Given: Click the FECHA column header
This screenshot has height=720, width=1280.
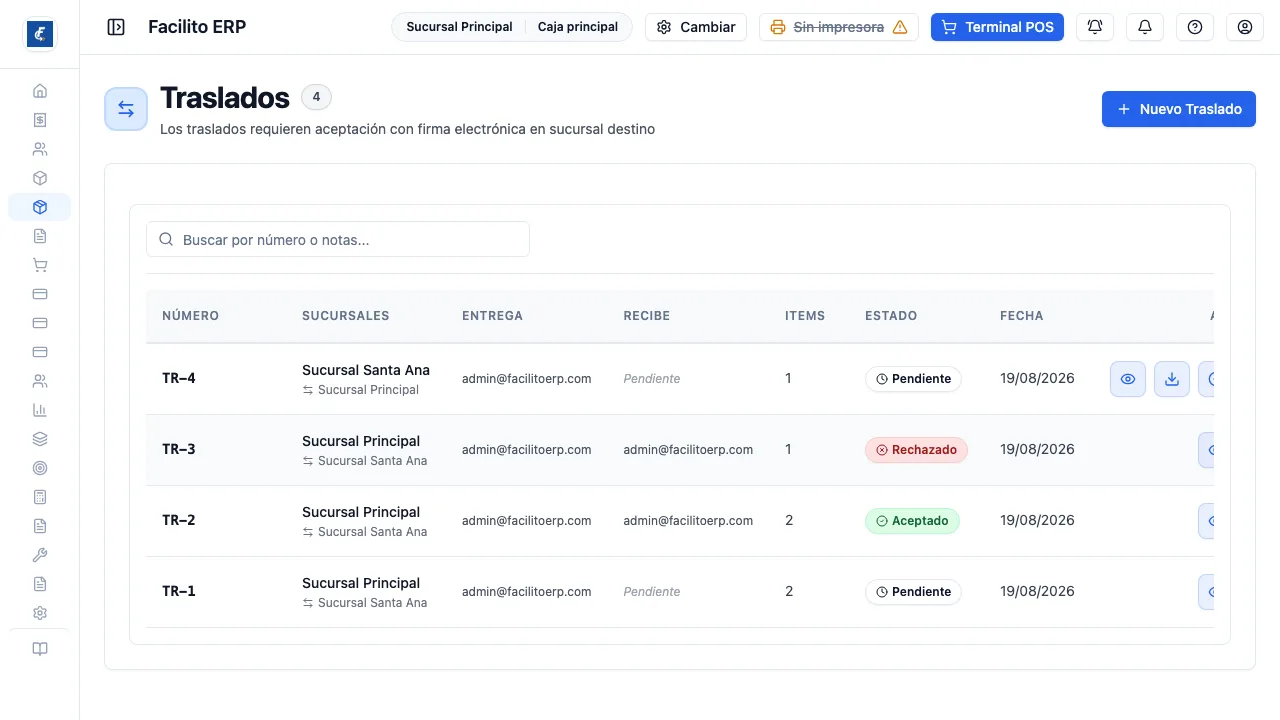Looking at the screenshot, I should click(x=1022, y=316).
